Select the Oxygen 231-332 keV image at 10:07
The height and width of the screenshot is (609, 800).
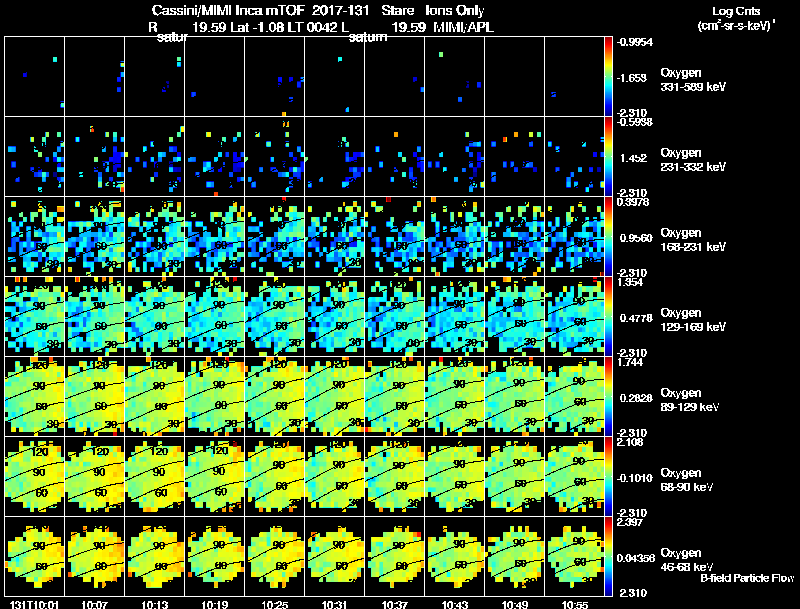click(x=94, y=157)
